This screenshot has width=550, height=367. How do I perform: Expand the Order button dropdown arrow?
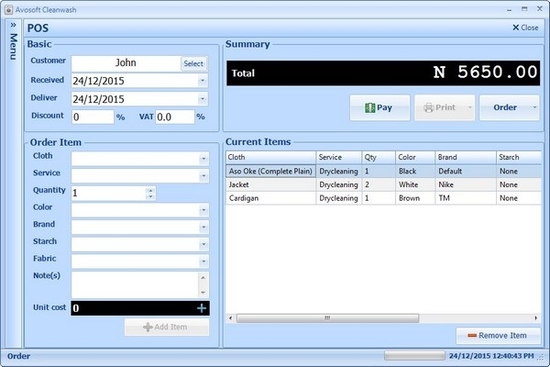[535, 107]
